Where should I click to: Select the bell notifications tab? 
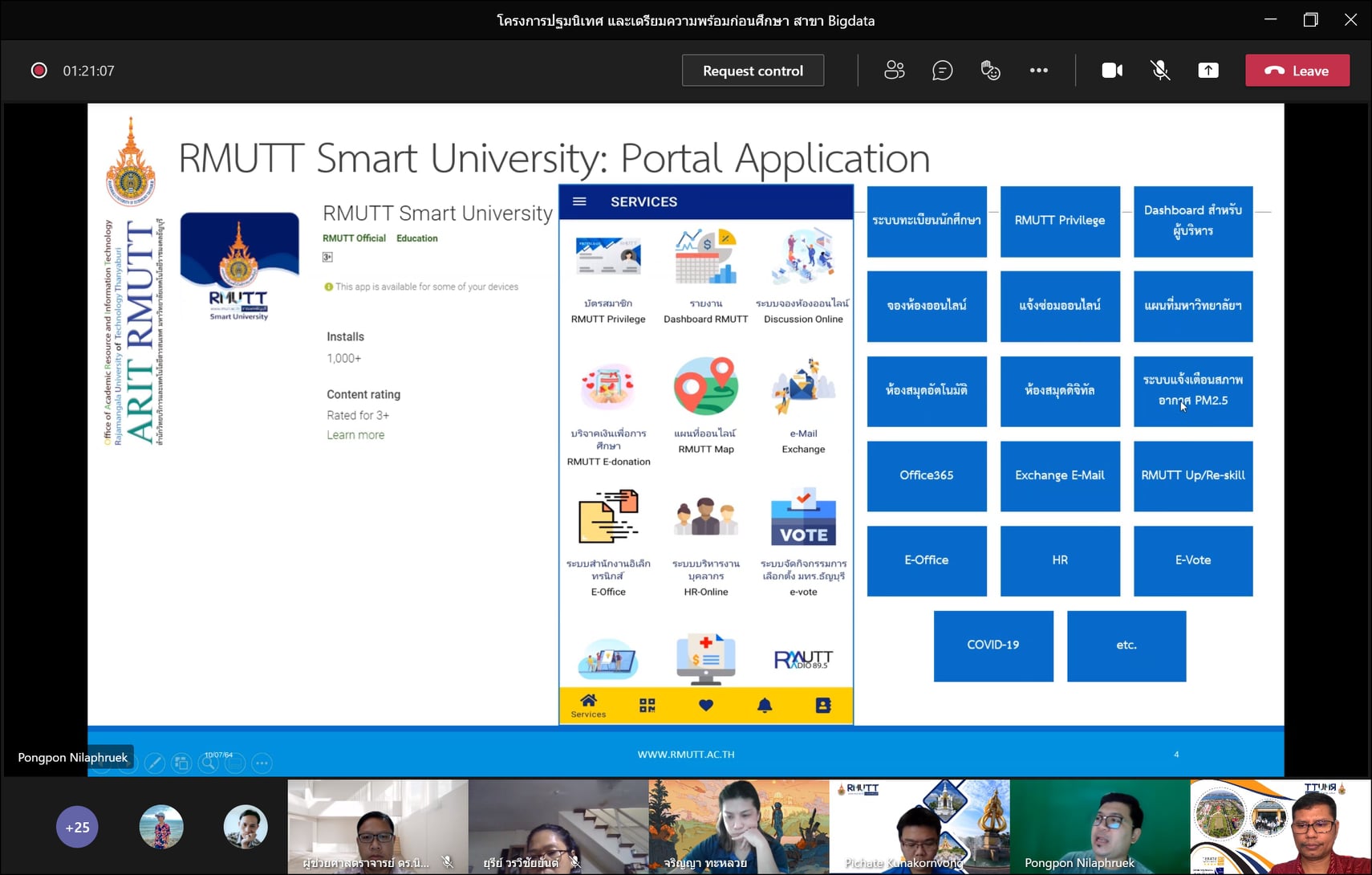click(x=765, y=706)
